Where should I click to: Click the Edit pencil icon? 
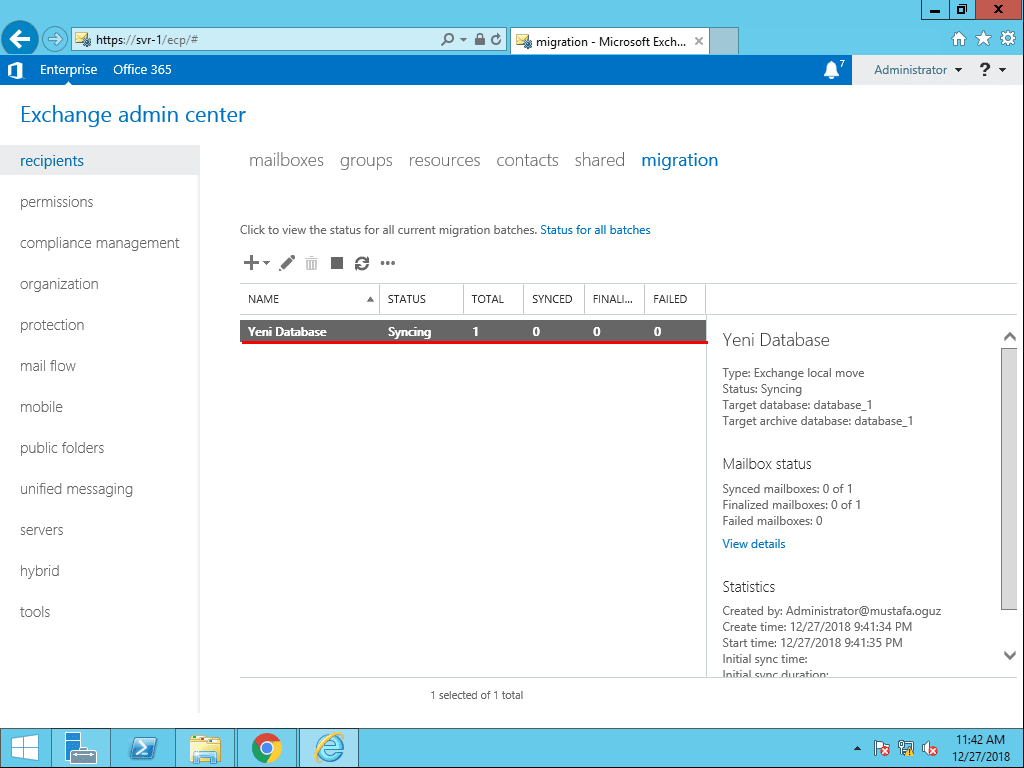(x=287, y=263)
